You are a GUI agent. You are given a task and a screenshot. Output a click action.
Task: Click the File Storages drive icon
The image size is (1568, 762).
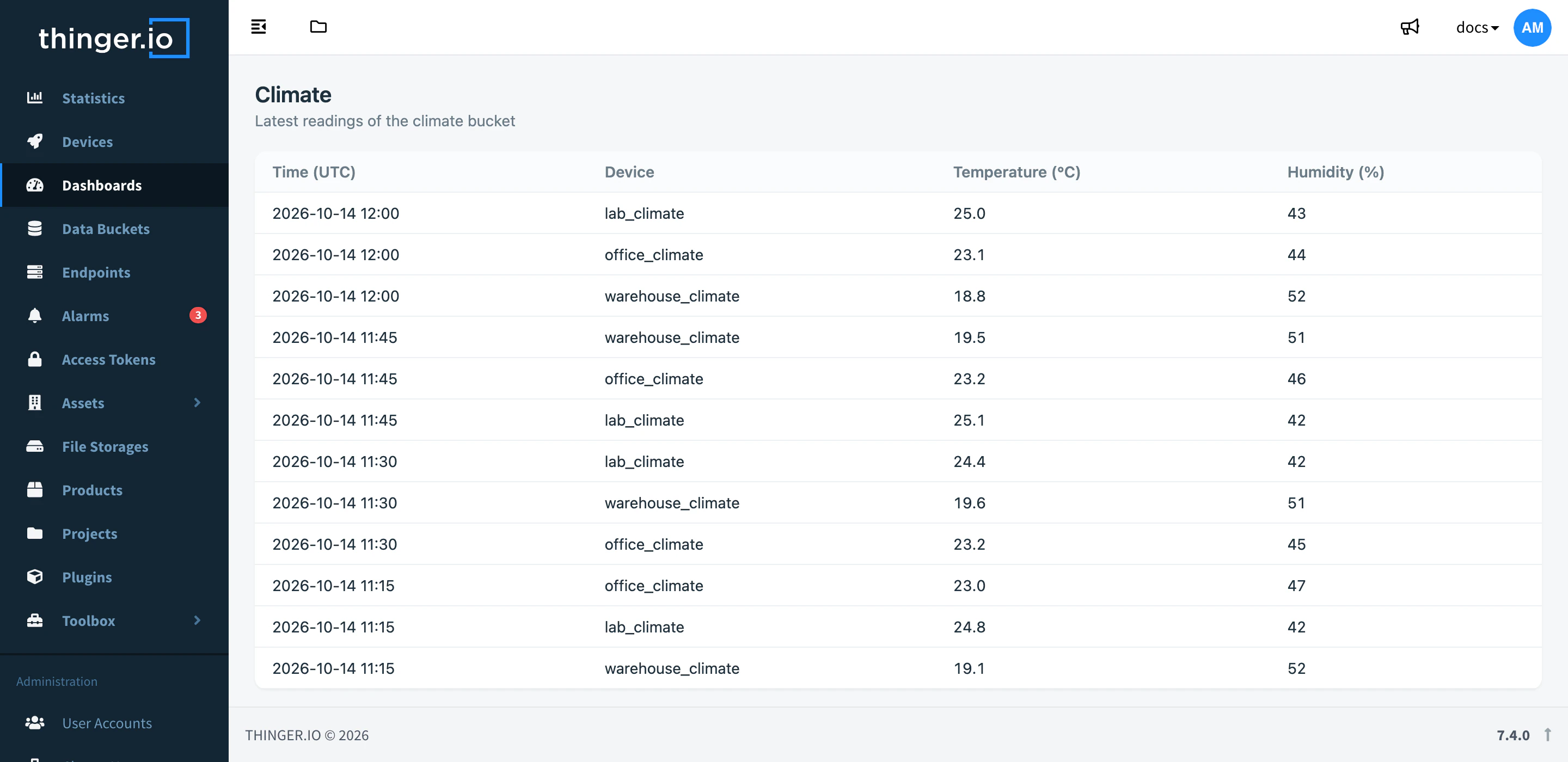pyautogui.click(x=35, y=446)
